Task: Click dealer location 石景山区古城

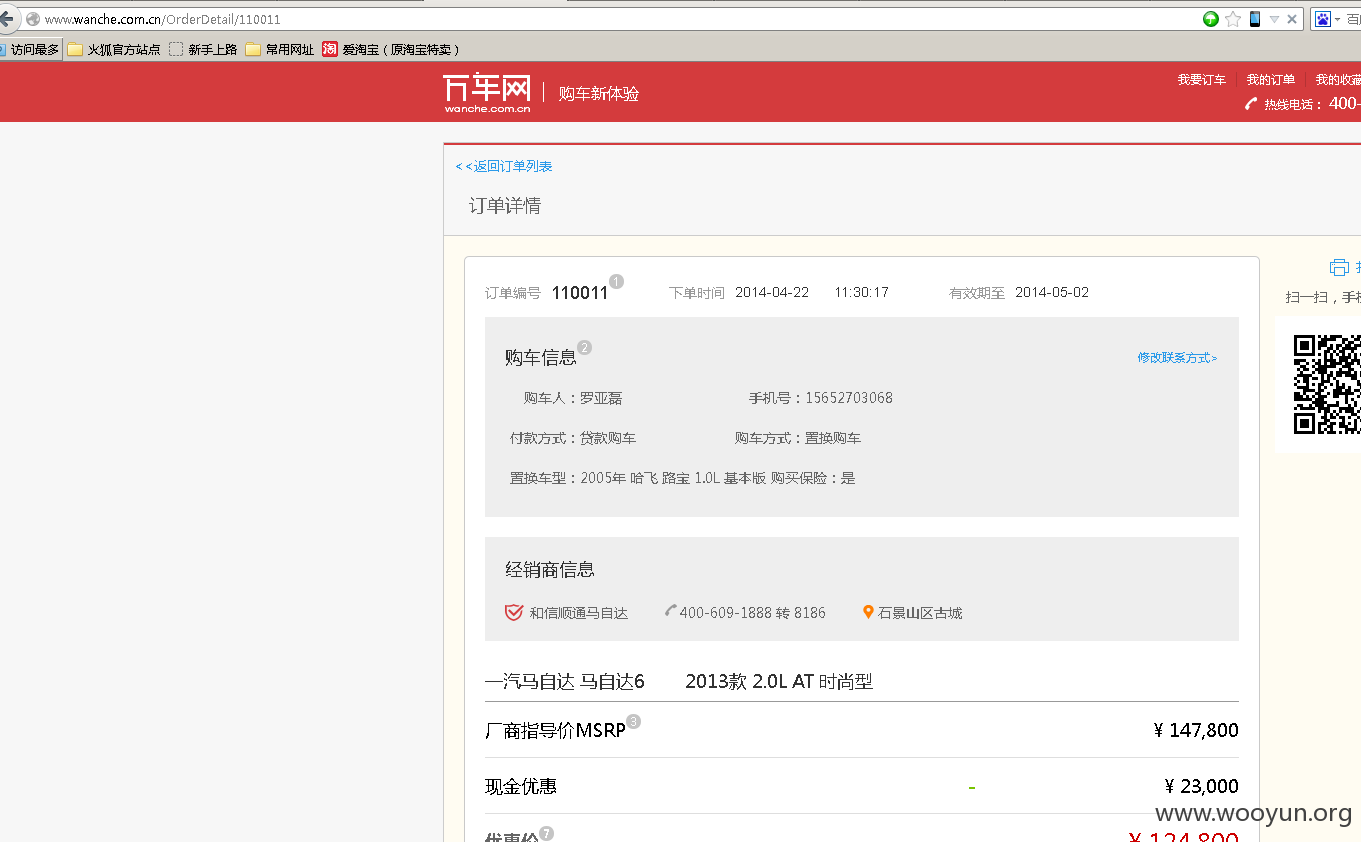Action: (920, 613)
